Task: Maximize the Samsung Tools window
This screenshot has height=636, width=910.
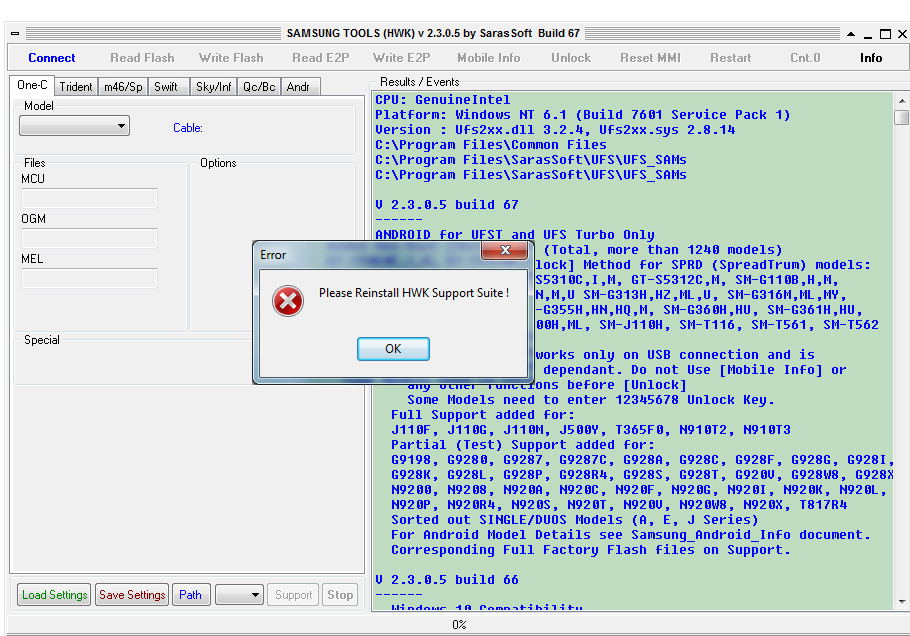Action: [x=885, y=34]
